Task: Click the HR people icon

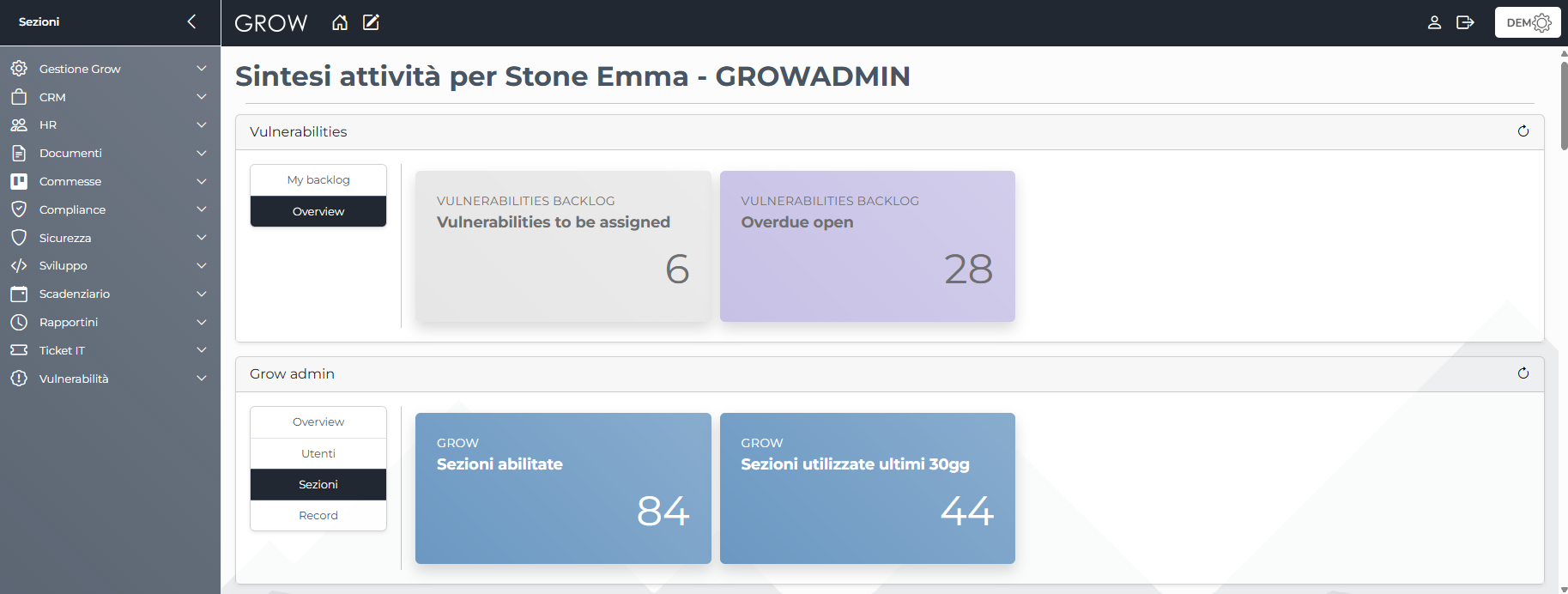Action: click(19, 125)
